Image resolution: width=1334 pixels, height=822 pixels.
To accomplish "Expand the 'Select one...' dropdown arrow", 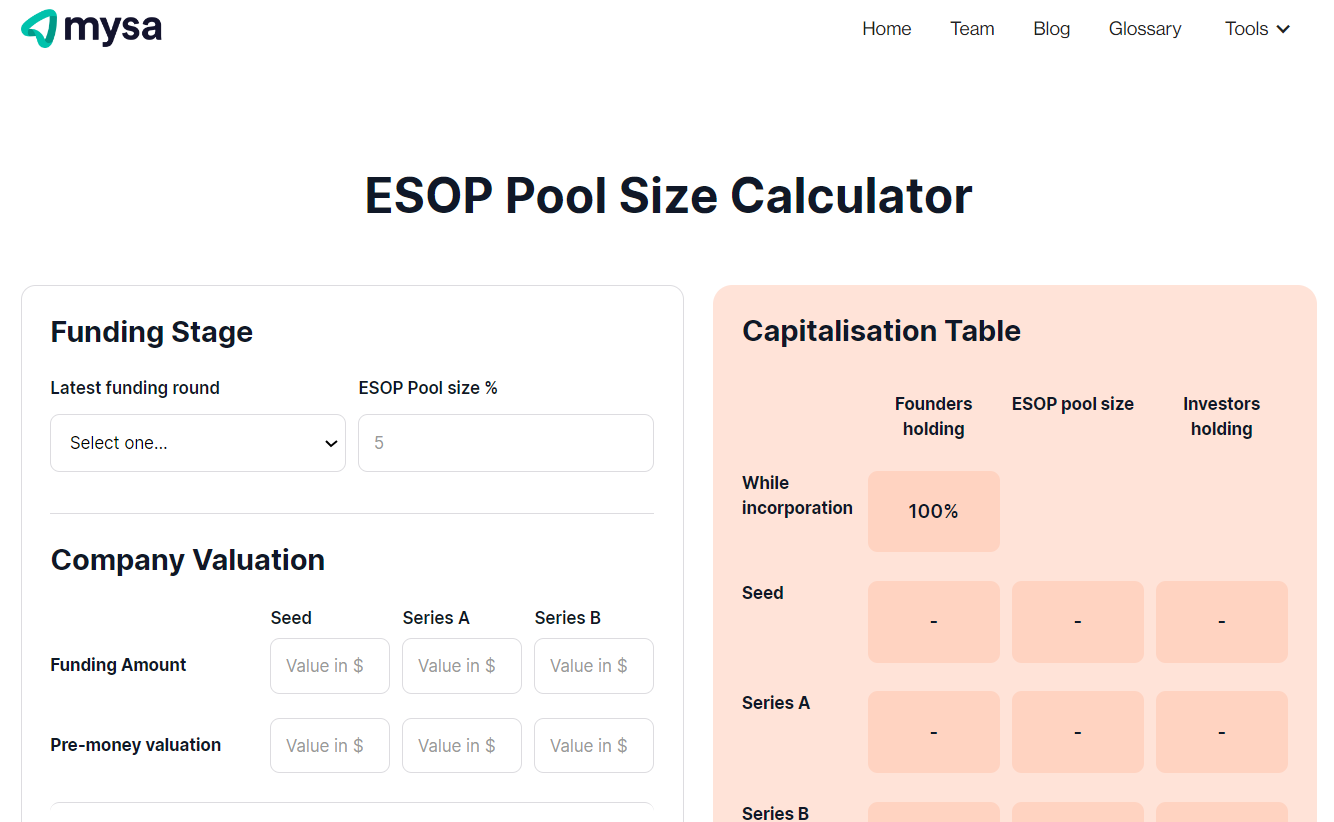I will [330, 442].
